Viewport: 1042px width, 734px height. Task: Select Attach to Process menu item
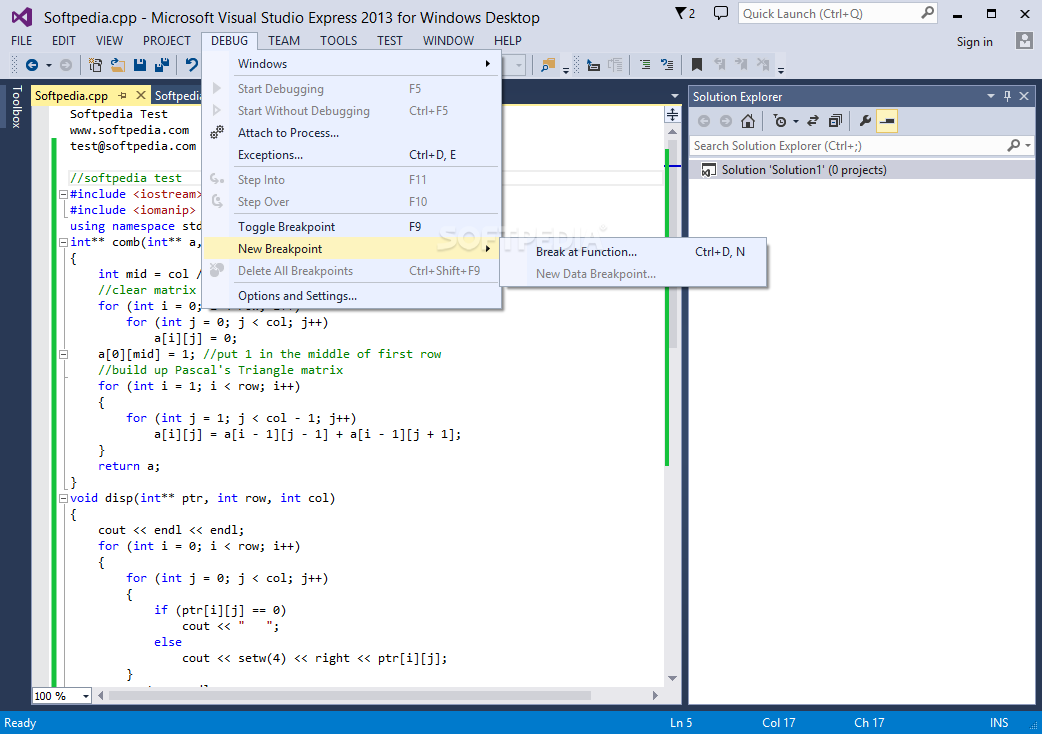352,133
